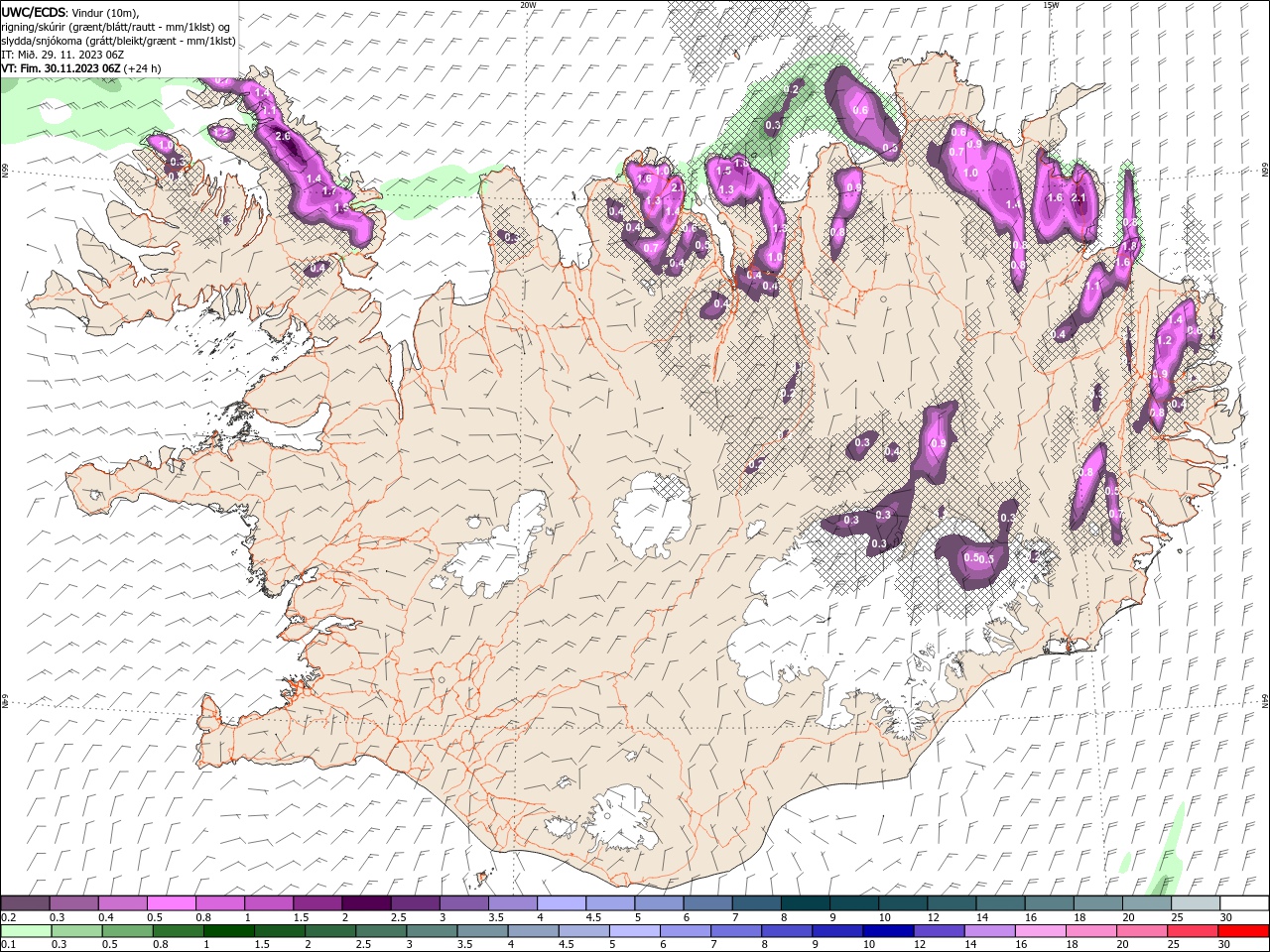Click the UWC/ECDS title text
This screenshot has height=952, width=1270.
pos(34,12)
